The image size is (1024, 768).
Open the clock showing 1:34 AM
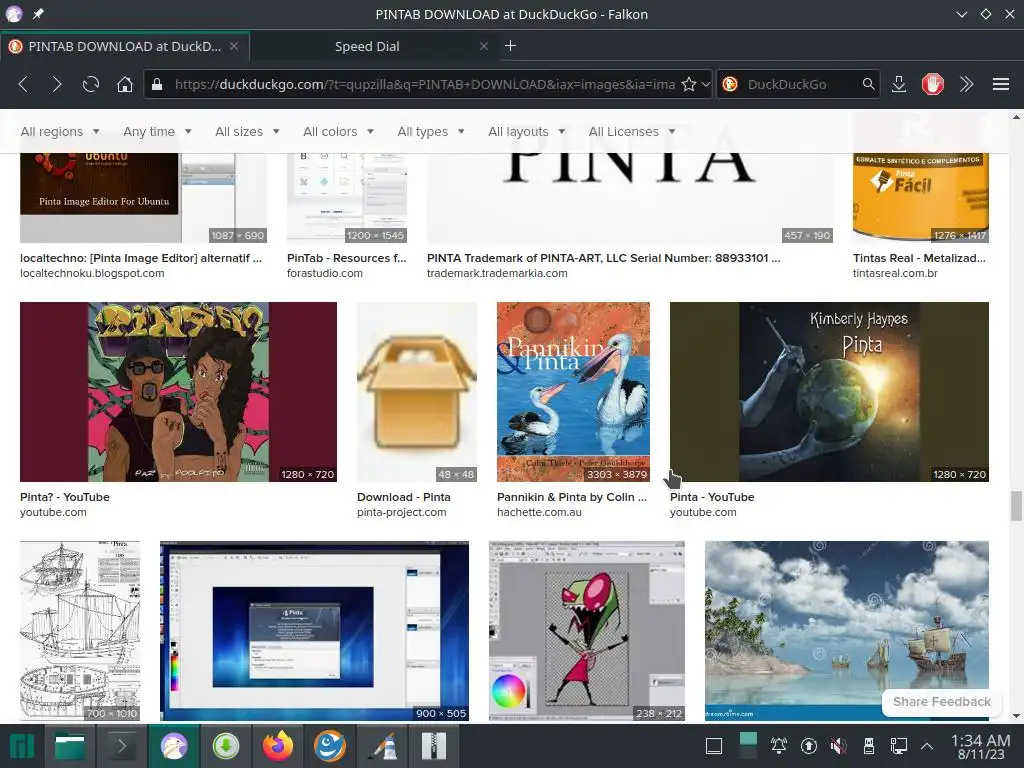pos(980,746)
